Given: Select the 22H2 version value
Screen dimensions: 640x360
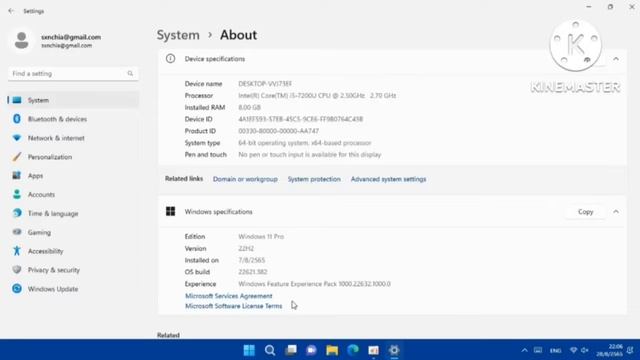Looking at the screenshot, I should click(246, 248).
